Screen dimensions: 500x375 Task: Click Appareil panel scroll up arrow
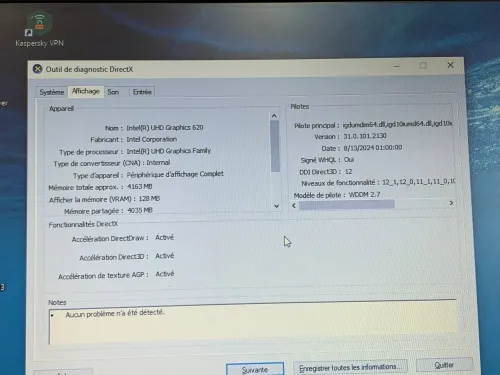(274, 116)
